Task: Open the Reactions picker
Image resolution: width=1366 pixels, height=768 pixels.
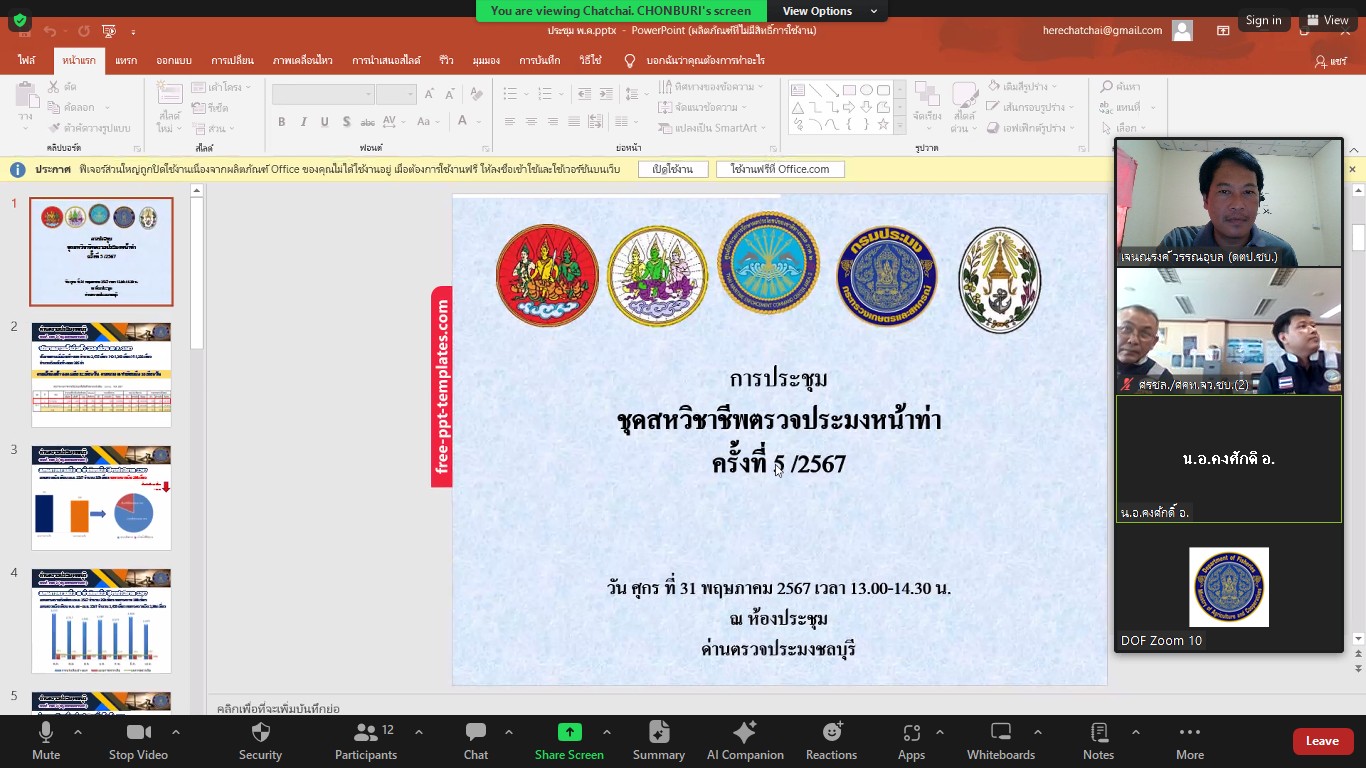Action: point(831,741)
